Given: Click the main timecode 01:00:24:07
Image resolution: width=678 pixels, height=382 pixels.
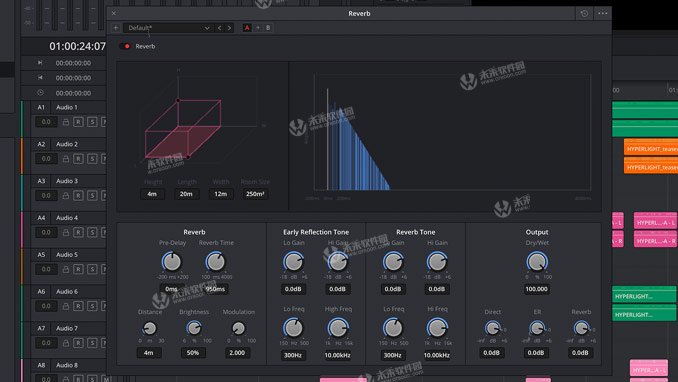Looking at the screenshot, I should 77,46.
